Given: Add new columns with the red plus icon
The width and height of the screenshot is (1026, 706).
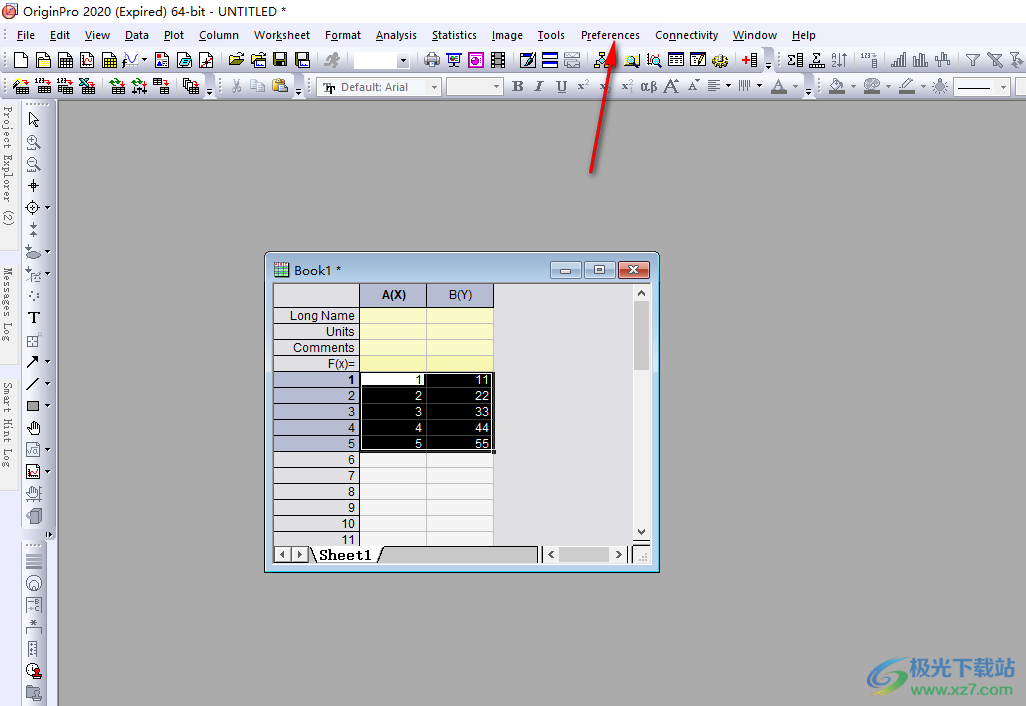Looking at the screenshot, I should pyautogui.click(x=750, y=60).
